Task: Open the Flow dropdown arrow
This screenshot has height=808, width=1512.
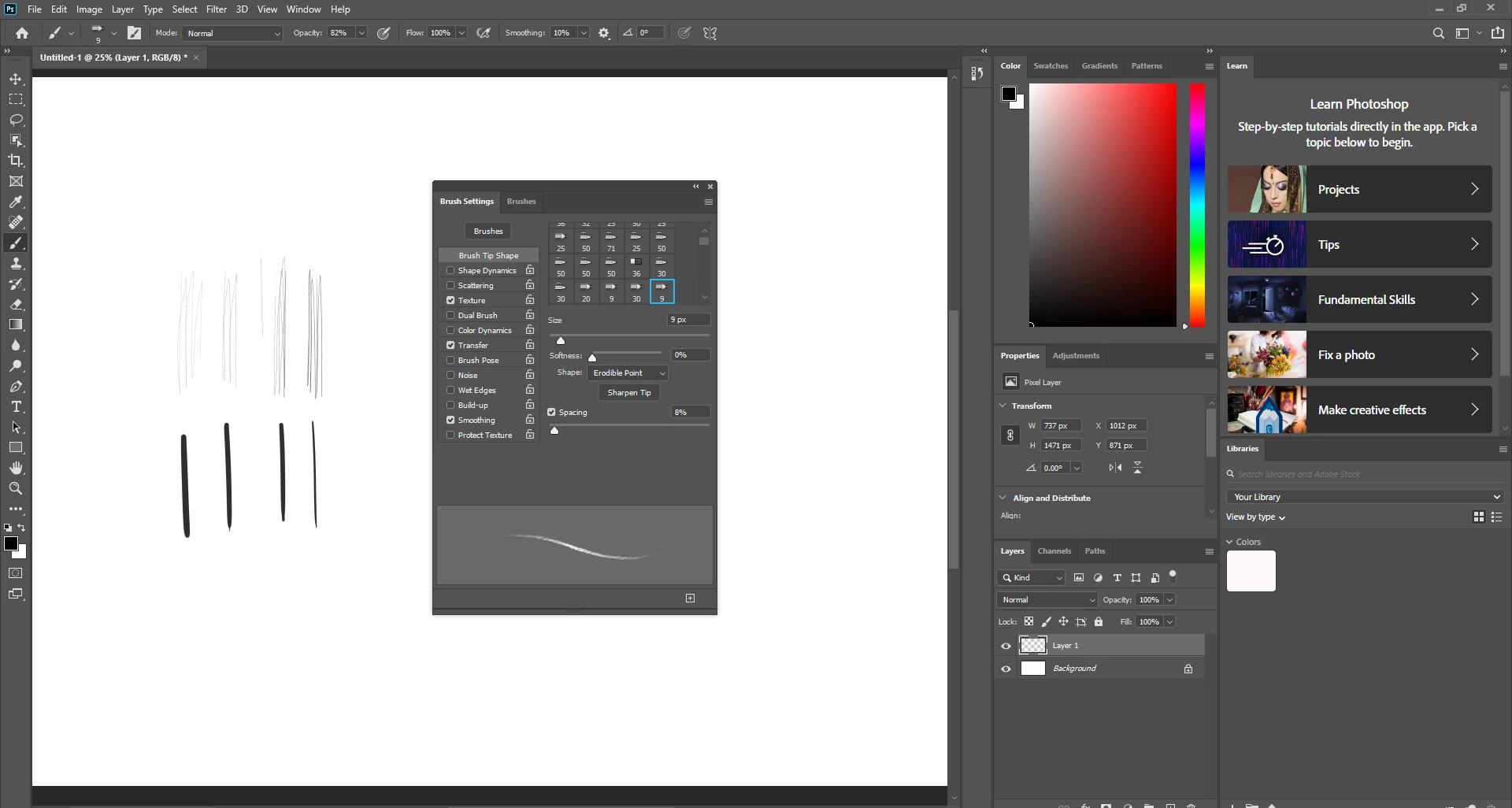Action: pyautogui.click(x=461, y=33)
